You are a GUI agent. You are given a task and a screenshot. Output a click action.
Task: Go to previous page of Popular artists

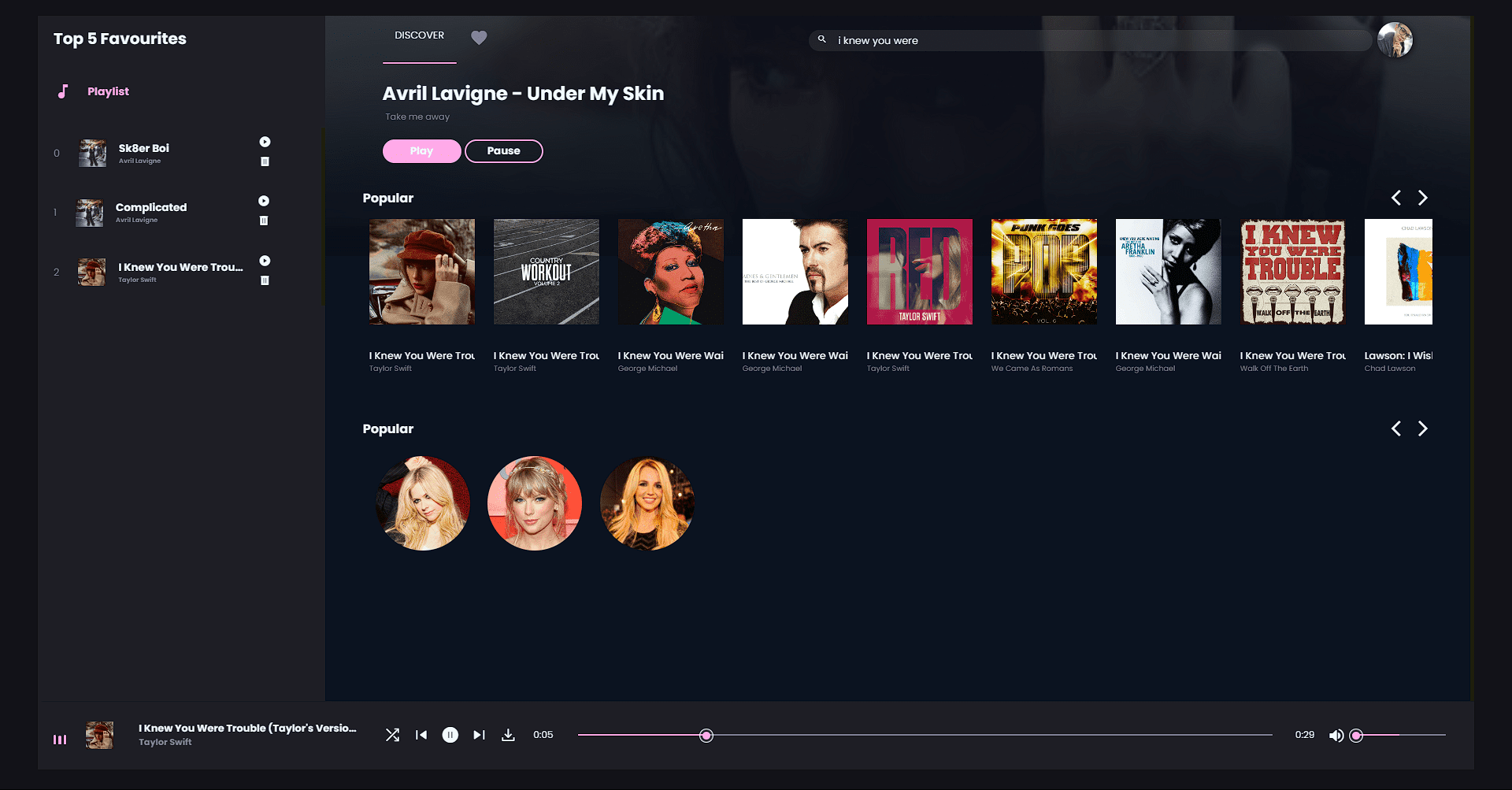[x=1395, y=428]
